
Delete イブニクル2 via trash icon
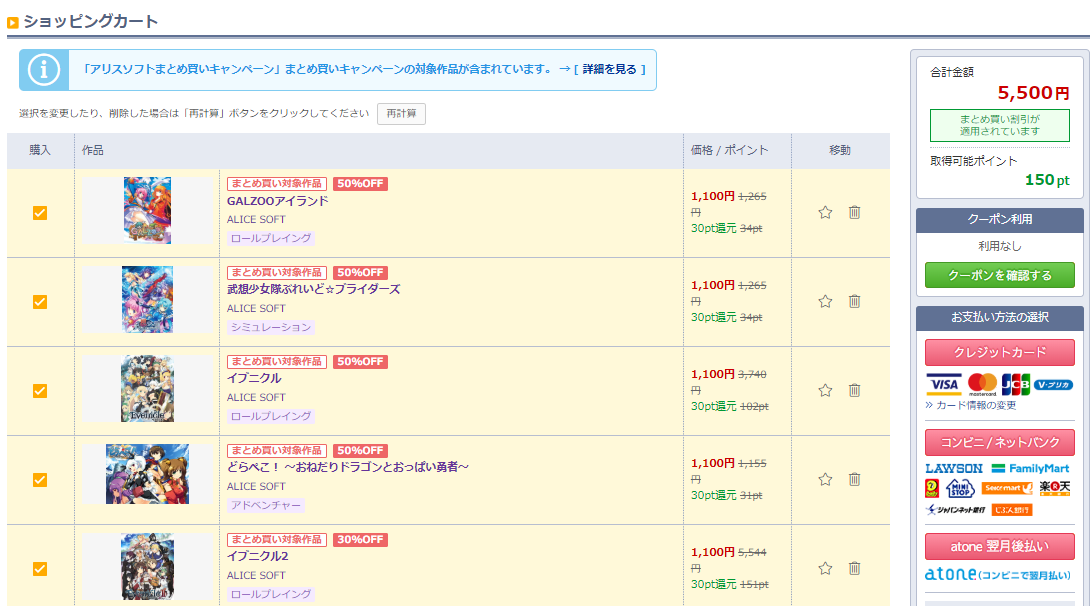(x=855, y=569)
